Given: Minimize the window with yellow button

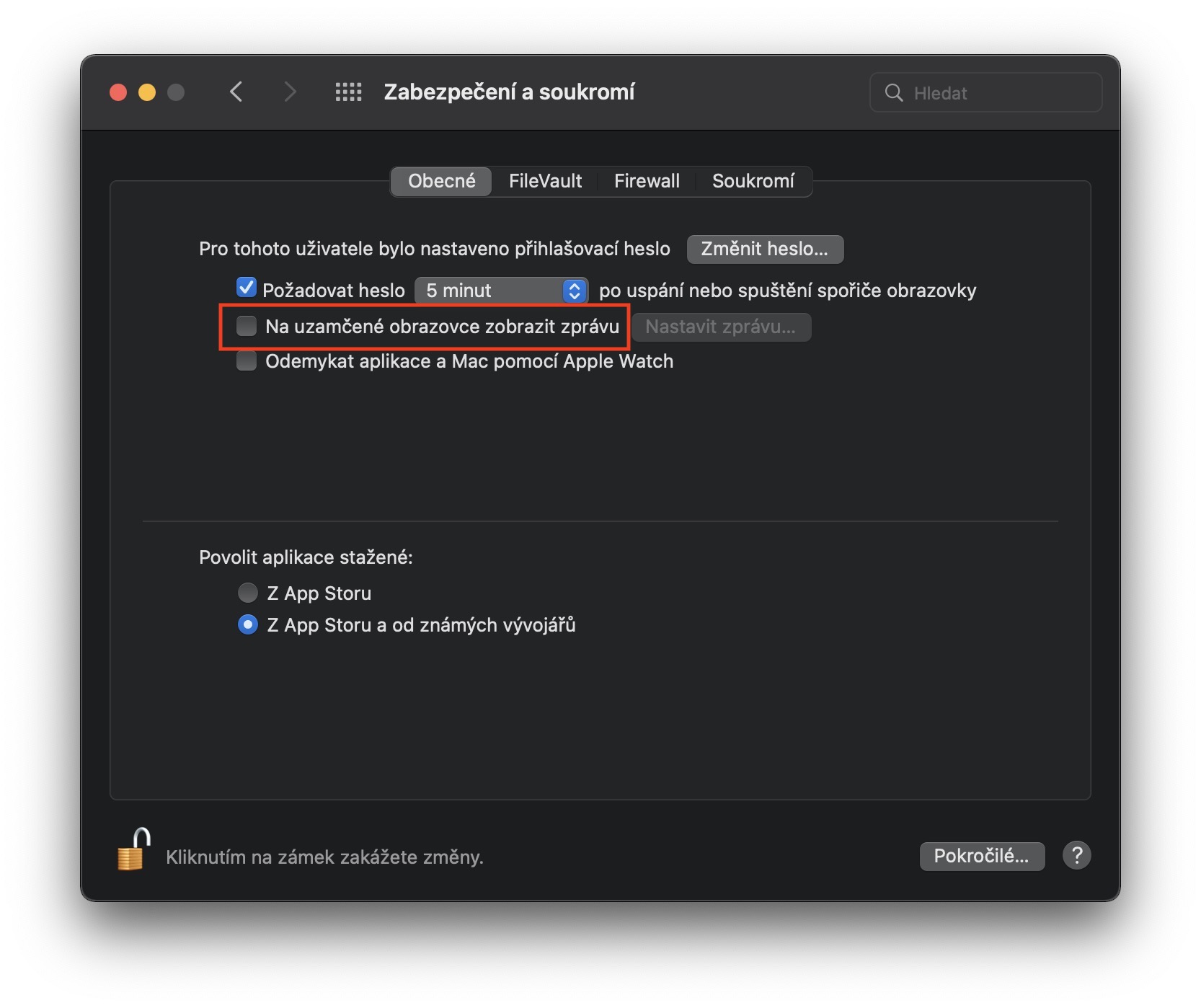Looking at the screenshot, I should (147, 92).
